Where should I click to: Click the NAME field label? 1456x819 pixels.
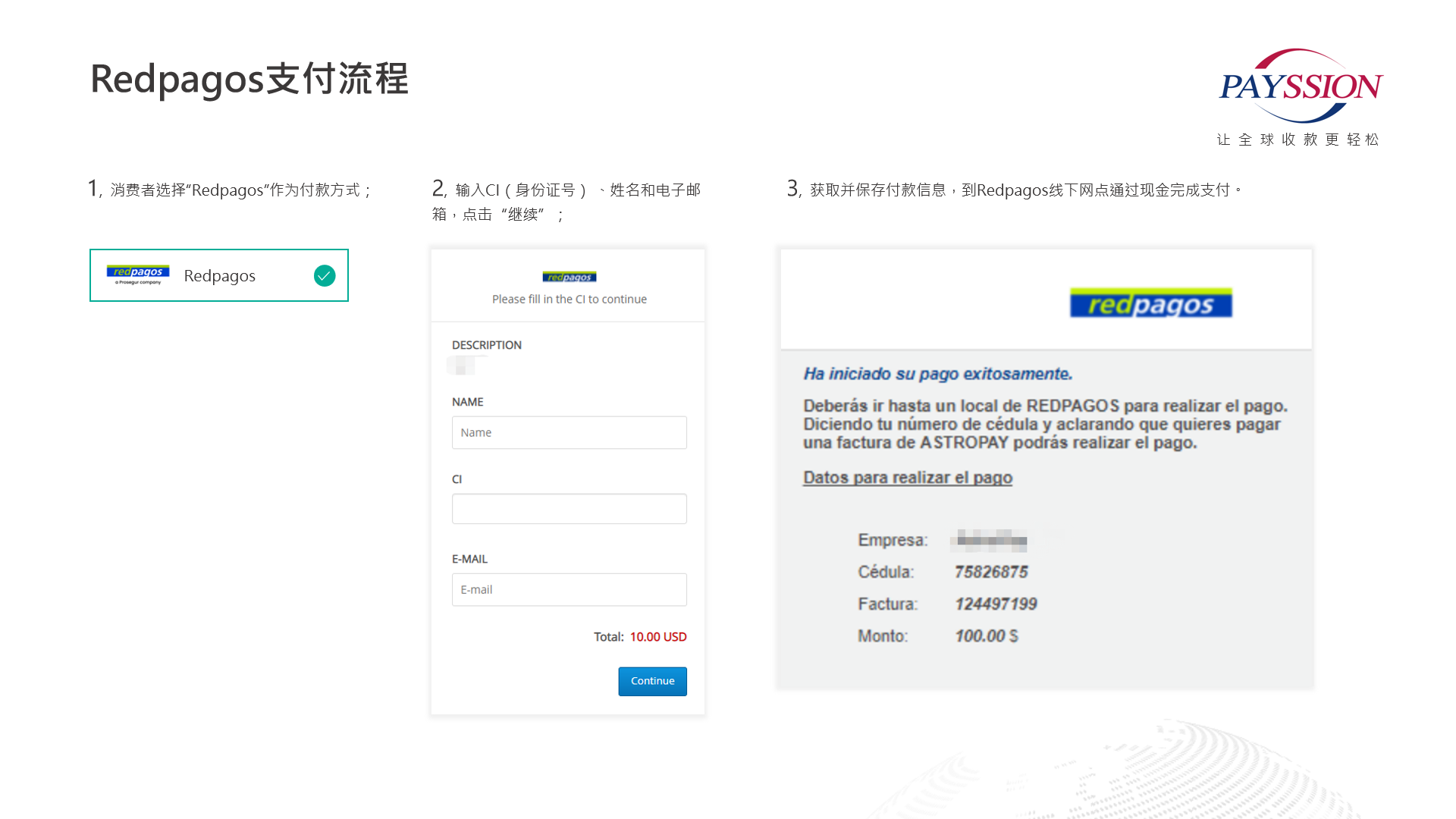[468, 402]
